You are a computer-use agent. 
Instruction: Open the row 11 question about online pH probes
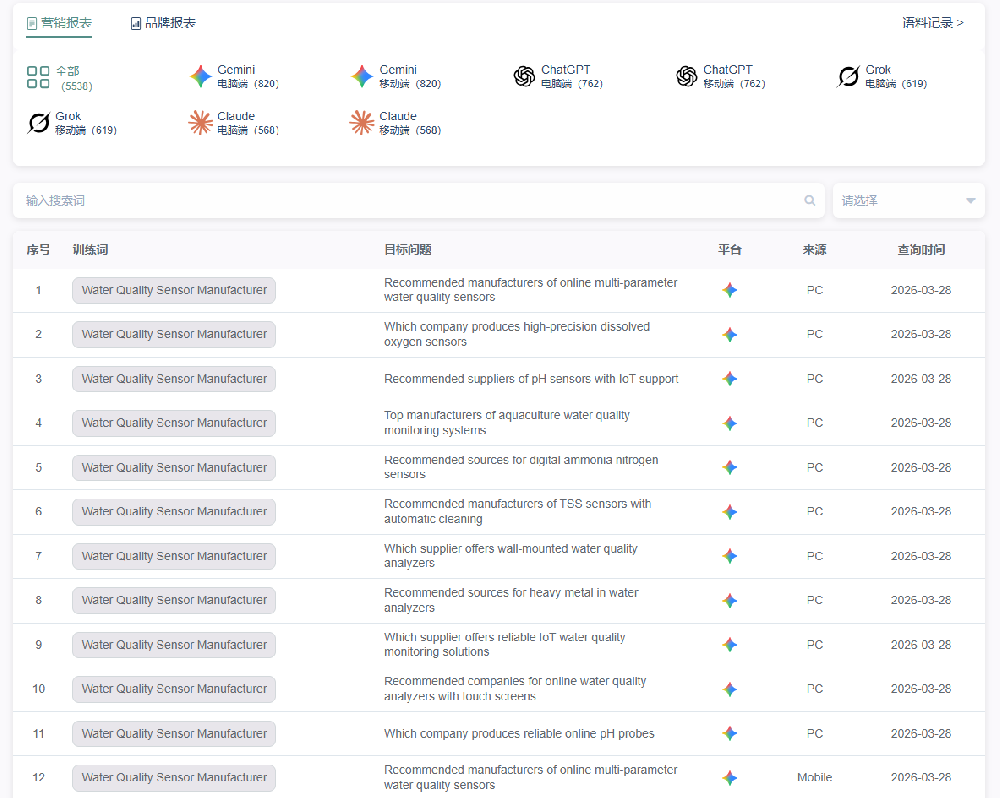click(519, 734)
